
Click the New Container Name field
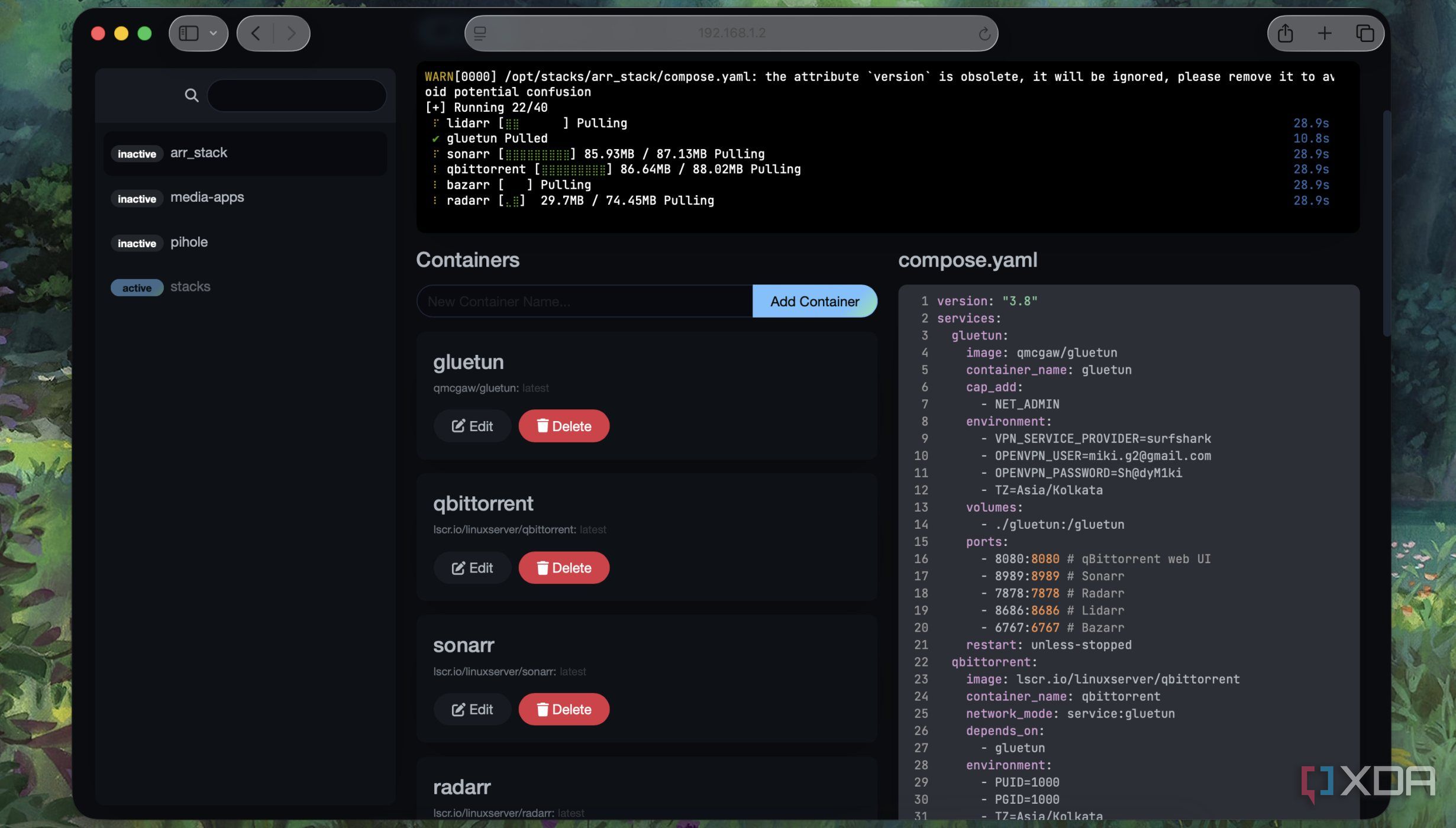585,301
